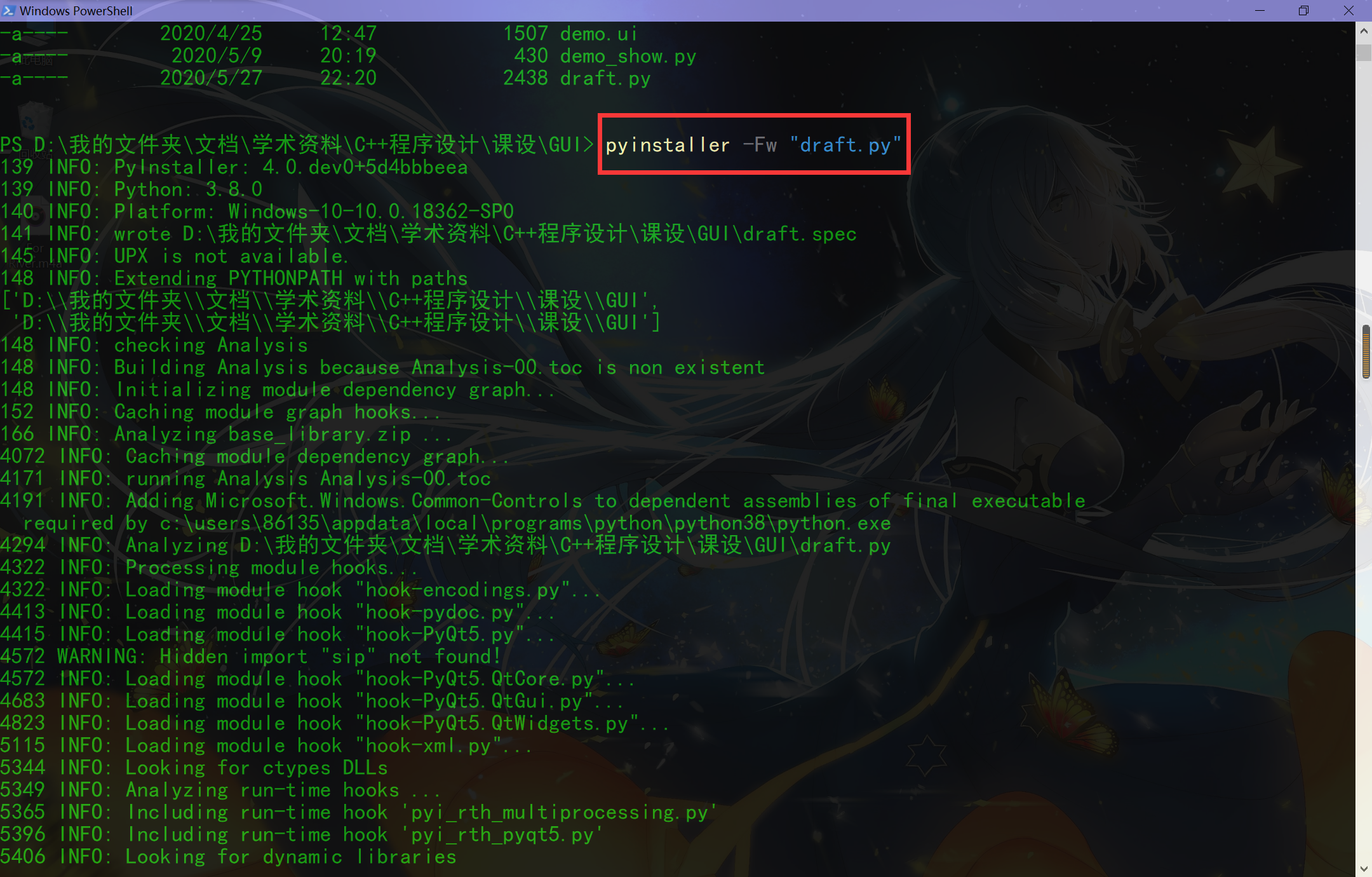
Task: Click the 'hook-PyQt5.QtWidgets.py' log line
Action: point(333,723)
